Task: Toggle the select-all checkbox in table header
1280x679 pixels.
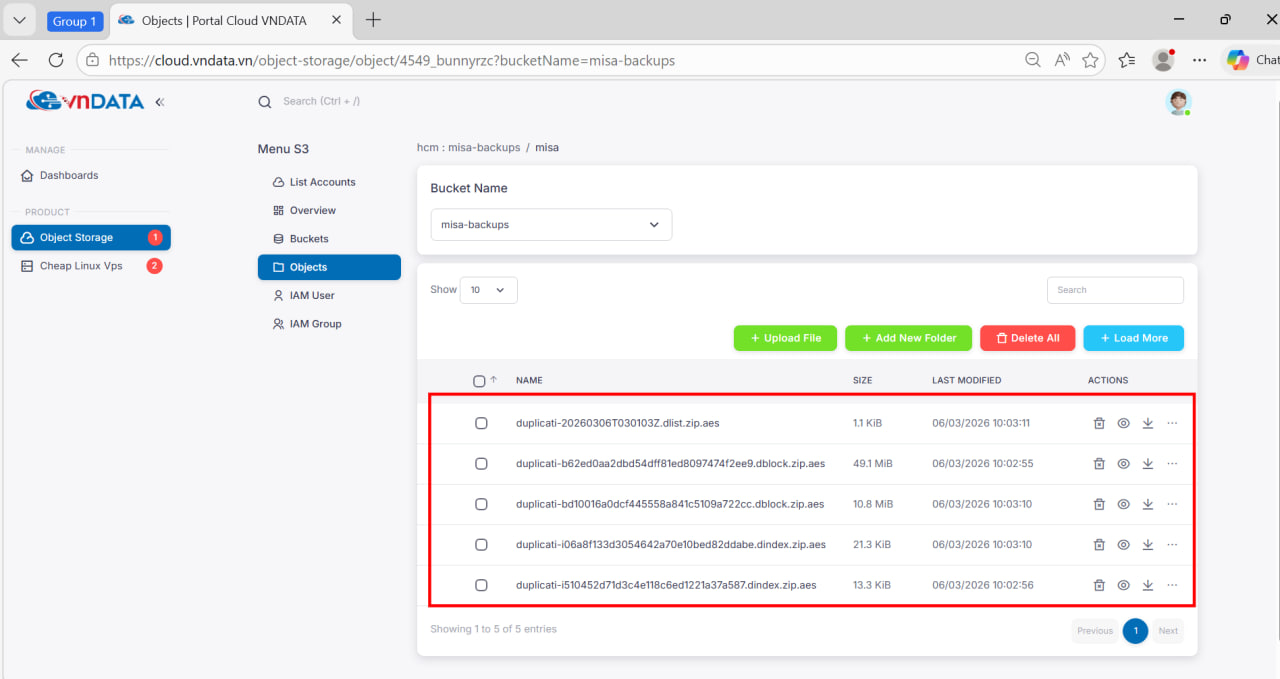Action: (x=479, y=381)
